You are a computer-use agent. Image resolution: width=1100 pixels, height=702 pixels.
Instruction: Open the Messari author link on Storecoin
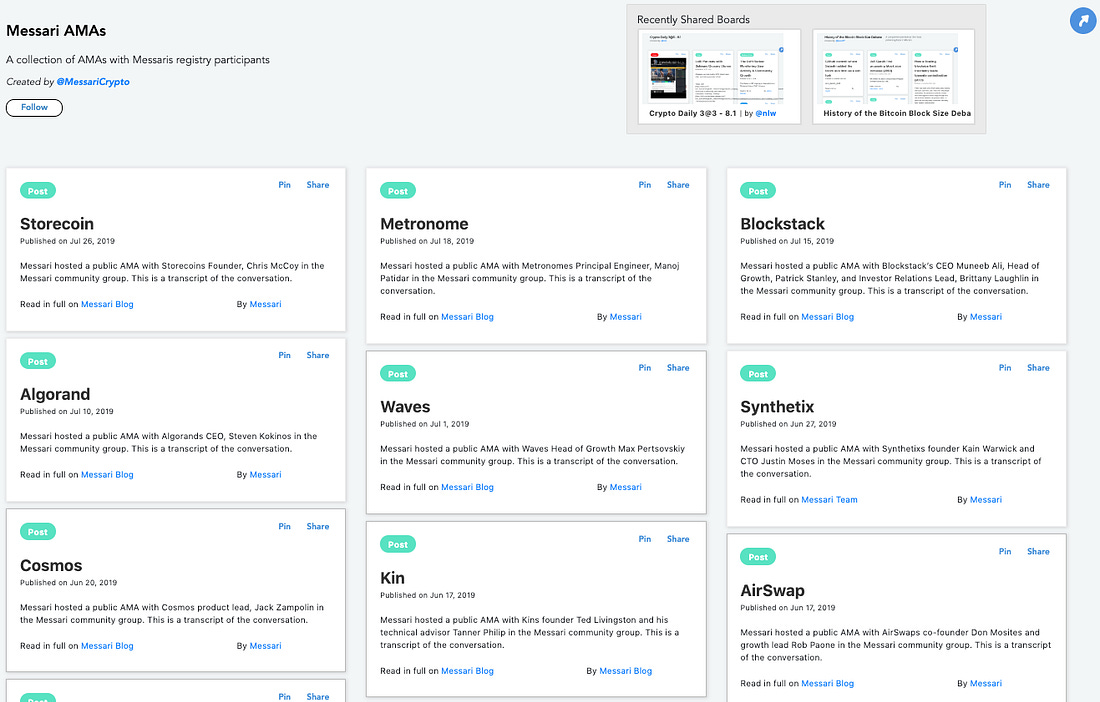pyautogui.click(x=265, y=304)
